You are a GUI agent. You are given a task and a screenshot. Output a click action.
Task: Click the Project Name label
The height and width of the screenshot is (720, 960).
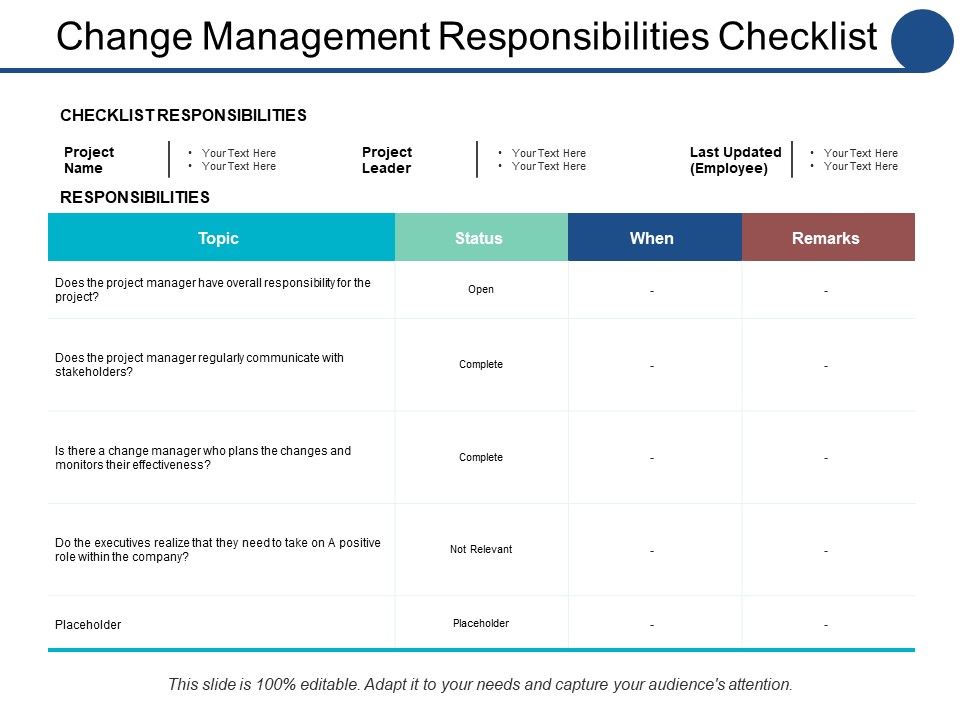click(x=89, y=160)
